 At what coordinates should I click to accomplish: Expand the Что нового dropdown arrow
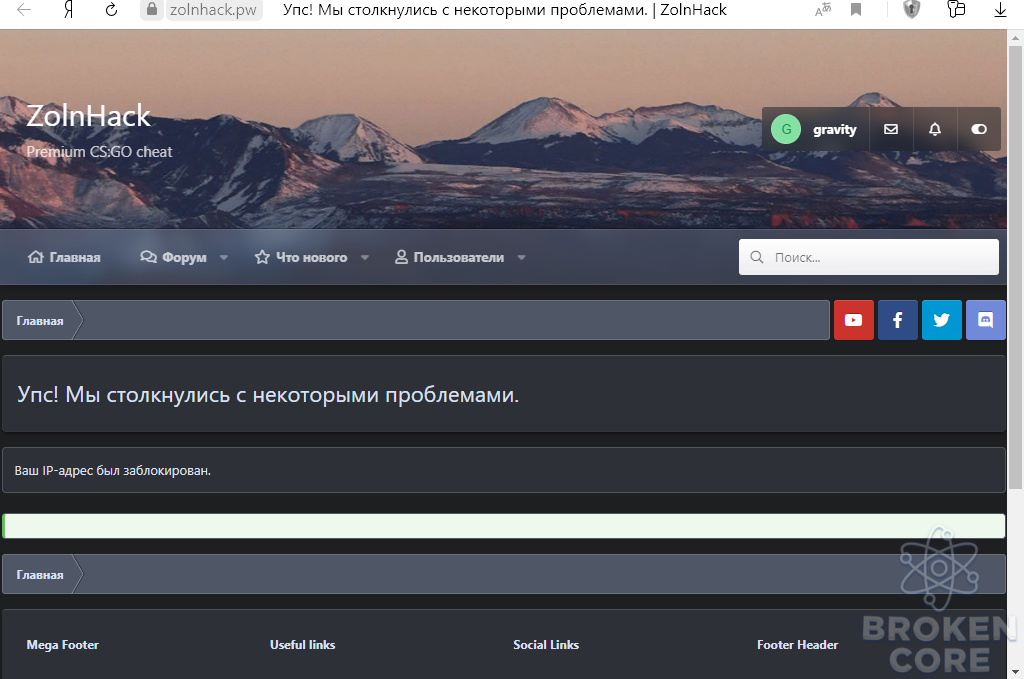click(365, 257)
